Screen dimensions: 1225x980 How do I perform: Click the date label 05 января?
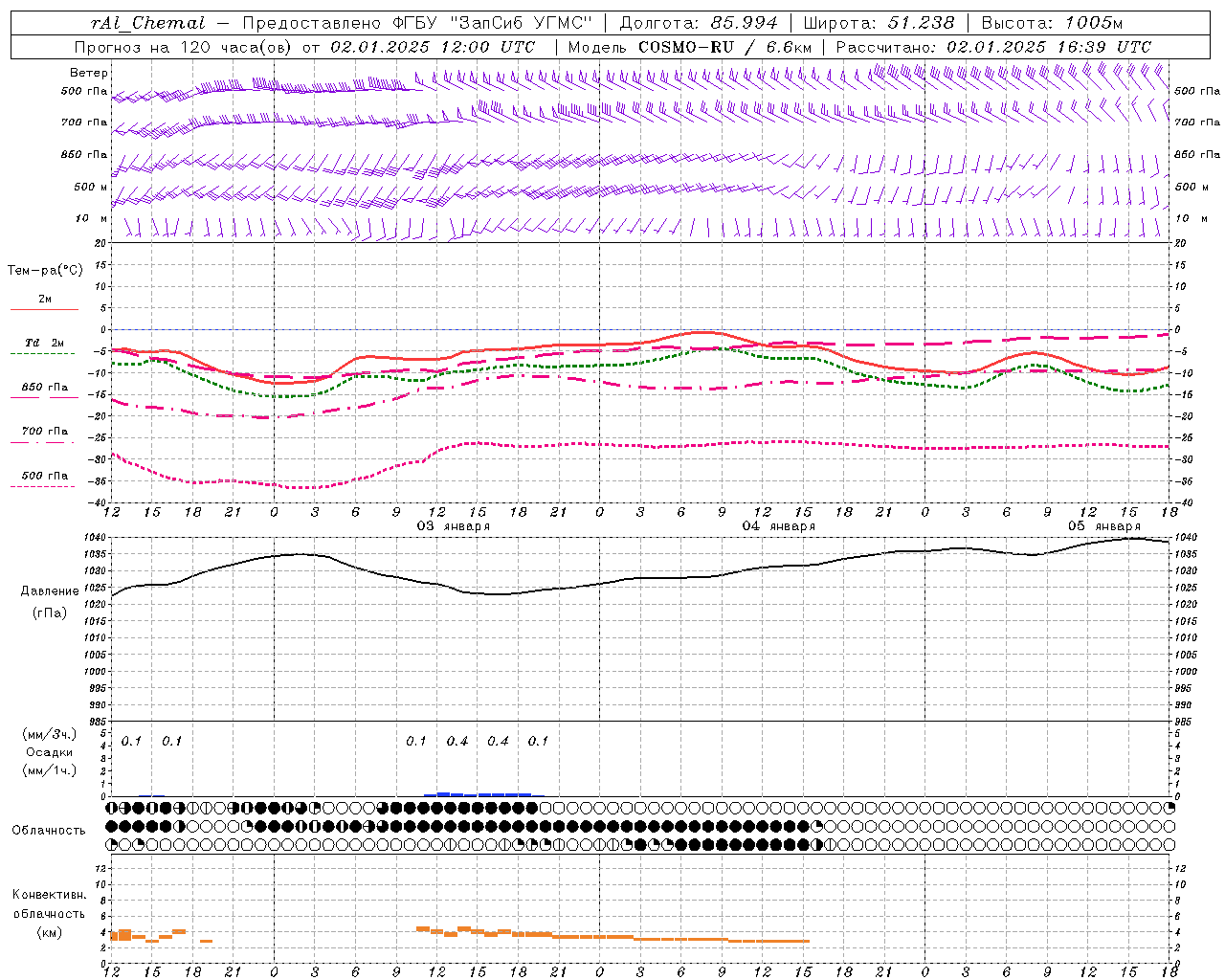[x=1103, y=526]
